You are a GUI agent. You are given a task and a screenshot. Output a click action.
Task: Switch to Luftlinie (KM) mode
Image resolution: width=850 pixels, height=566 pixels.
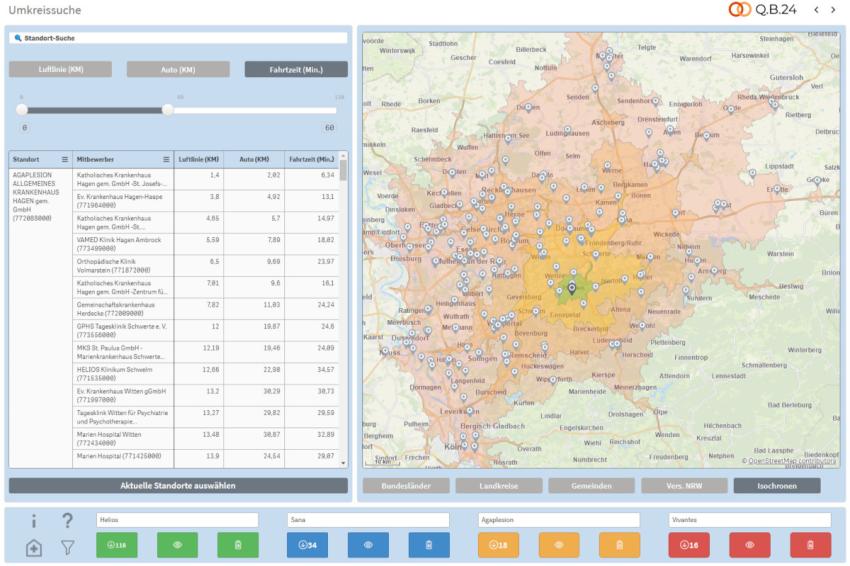(x=61, y=69)
